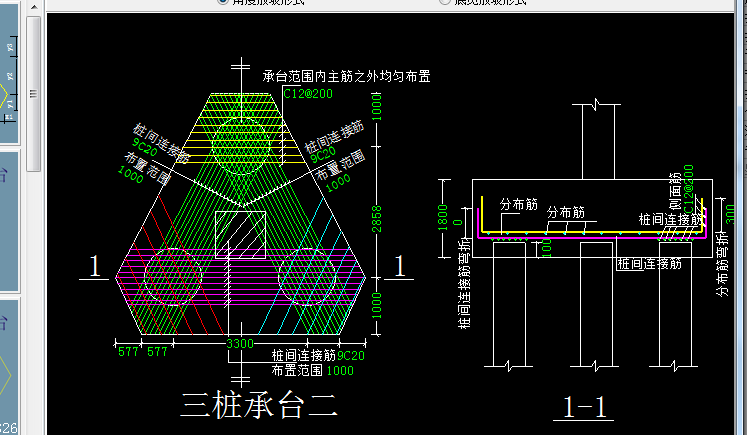Click the 1-1 section title
The width and height of the screenshot is (747, 435).
pyautogui.click(x=585, y=407)
